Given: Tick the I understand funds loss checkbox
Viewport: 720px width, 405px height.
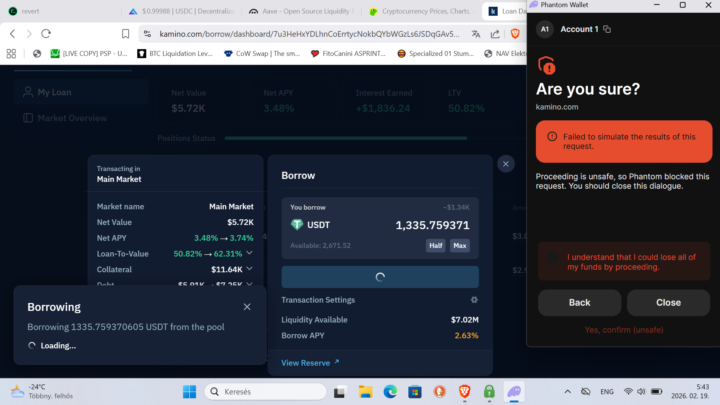Looking at the screenshot, I should [x=553, y=258].
